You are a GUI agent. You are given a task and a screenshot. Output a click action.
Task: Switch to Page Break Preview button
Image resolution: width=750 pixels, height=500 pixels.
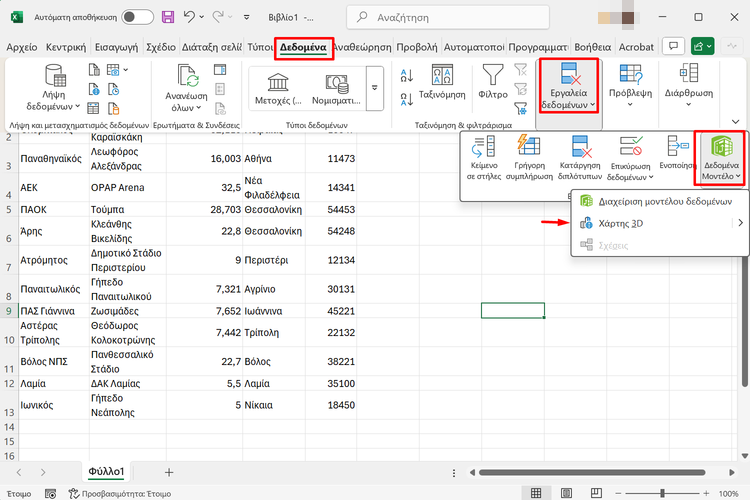pyautogui.click(x=596, y=493)
